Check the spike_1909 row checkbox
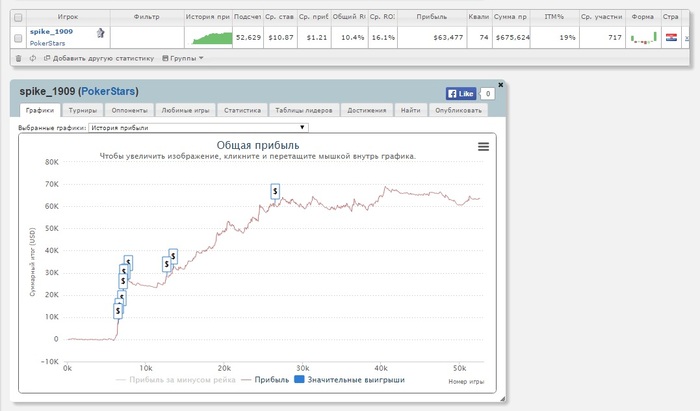The height and width of the screenshot is (411, 700). [18, 38]
